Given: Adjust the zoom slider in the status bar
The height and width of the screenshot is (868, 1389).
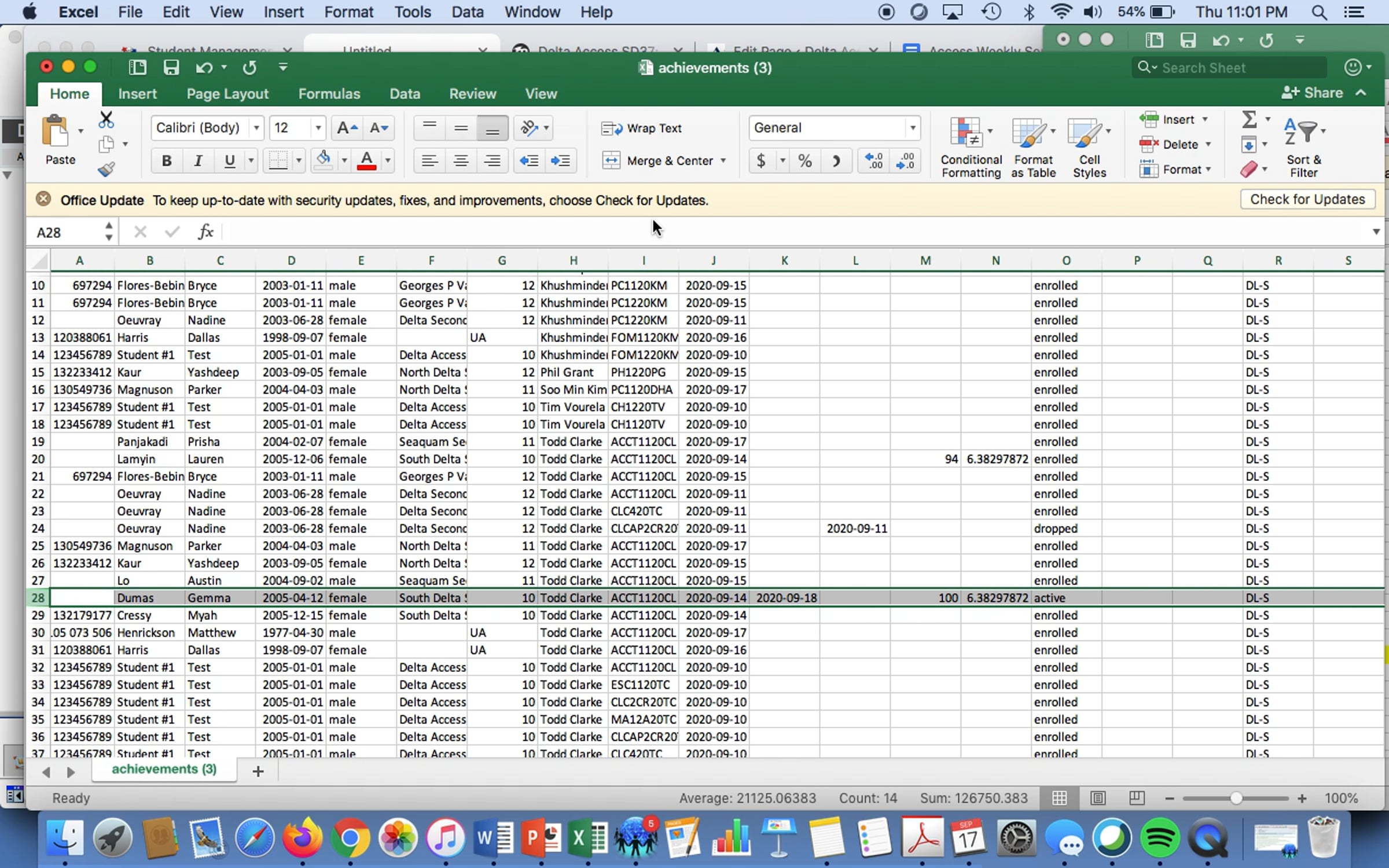Looking at the screenshot, I should [x=1236, y=799].
